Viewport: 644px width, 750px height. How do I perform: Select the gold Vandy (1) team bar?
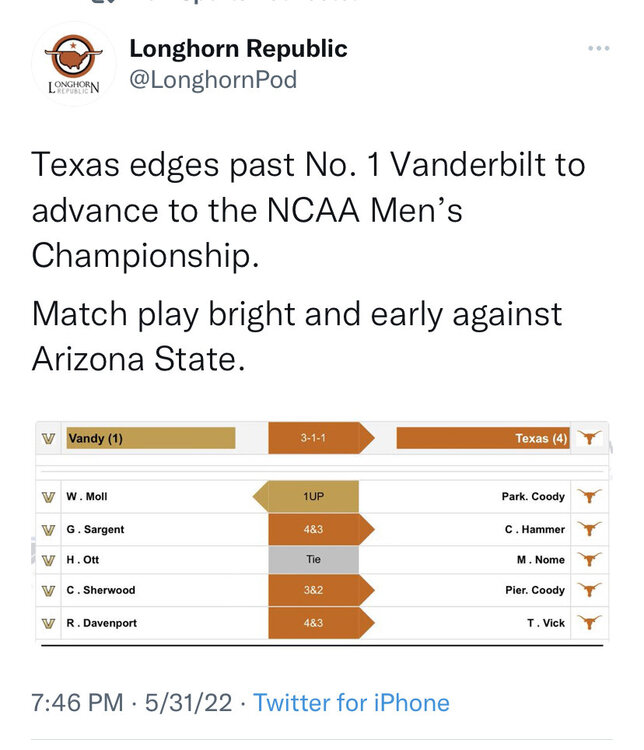tap(149, 438)
